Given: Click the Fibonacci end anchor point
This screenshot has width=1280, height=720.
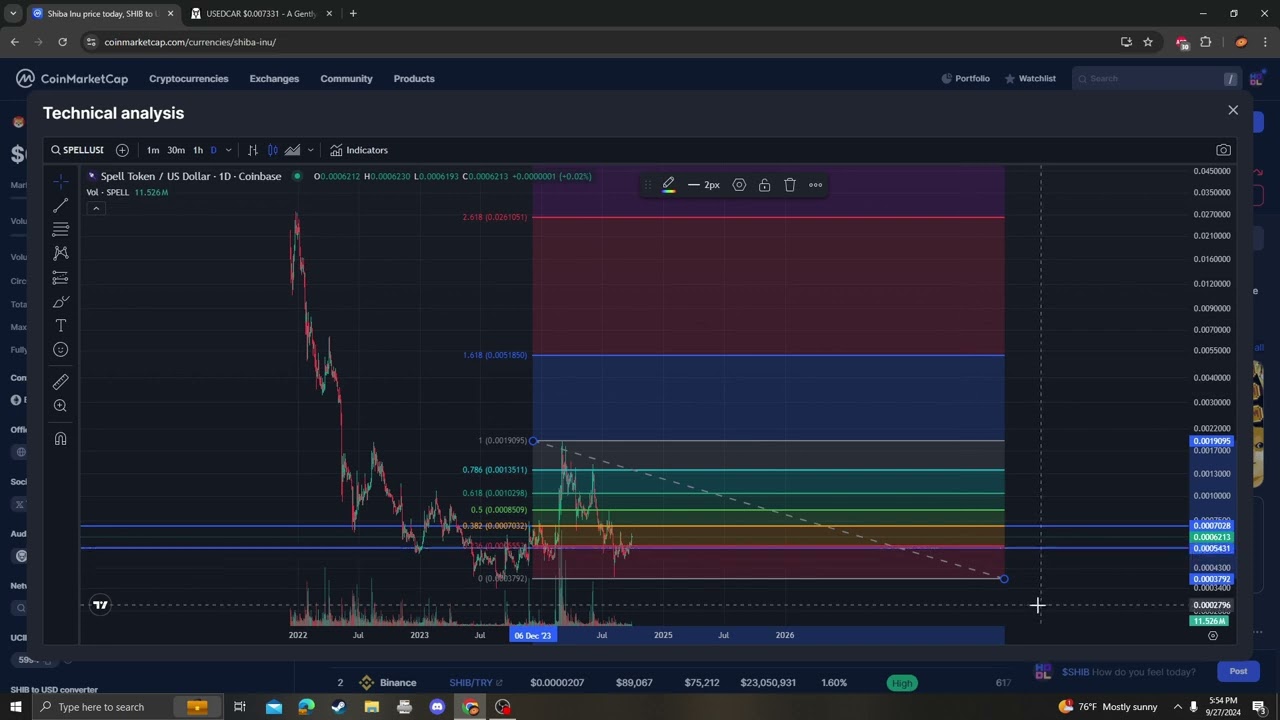Looking at the screenshot, I should click(x=1004, y=579).
